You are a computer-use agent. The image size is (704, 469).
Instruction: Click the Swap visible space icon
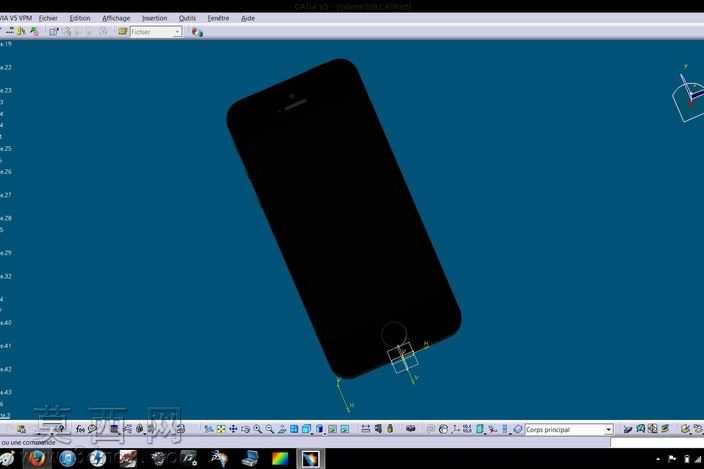344,429
